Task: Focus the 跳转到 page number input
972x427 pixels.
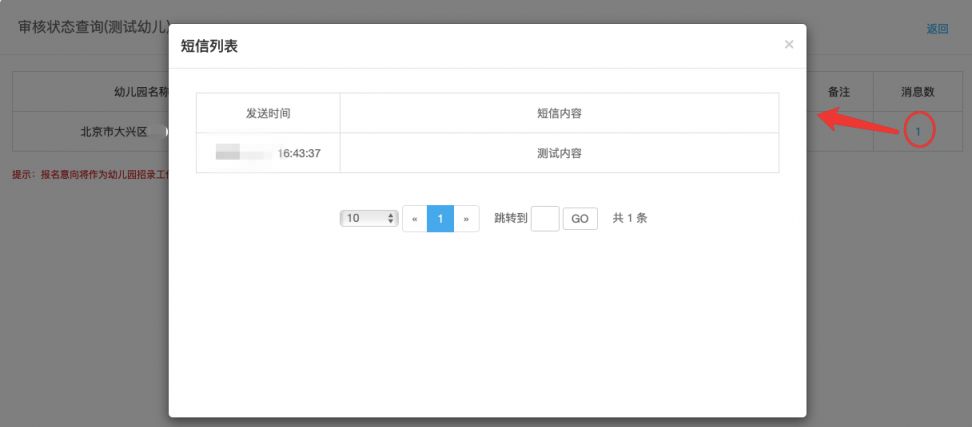Action: pos(545,218)
